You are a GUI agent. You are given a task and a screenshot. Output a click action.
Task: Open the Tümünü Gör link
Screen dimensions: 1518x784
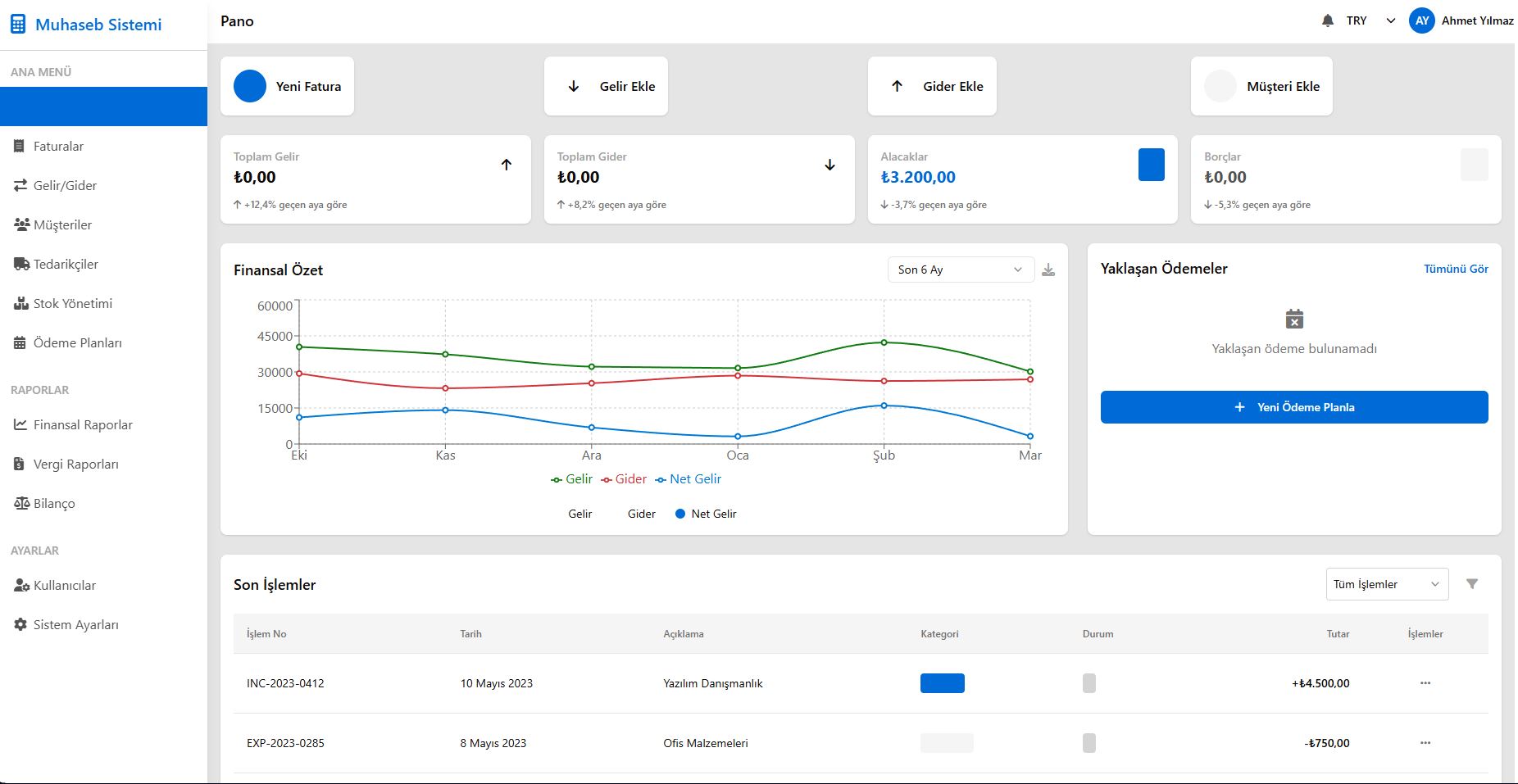point(1455,269)
